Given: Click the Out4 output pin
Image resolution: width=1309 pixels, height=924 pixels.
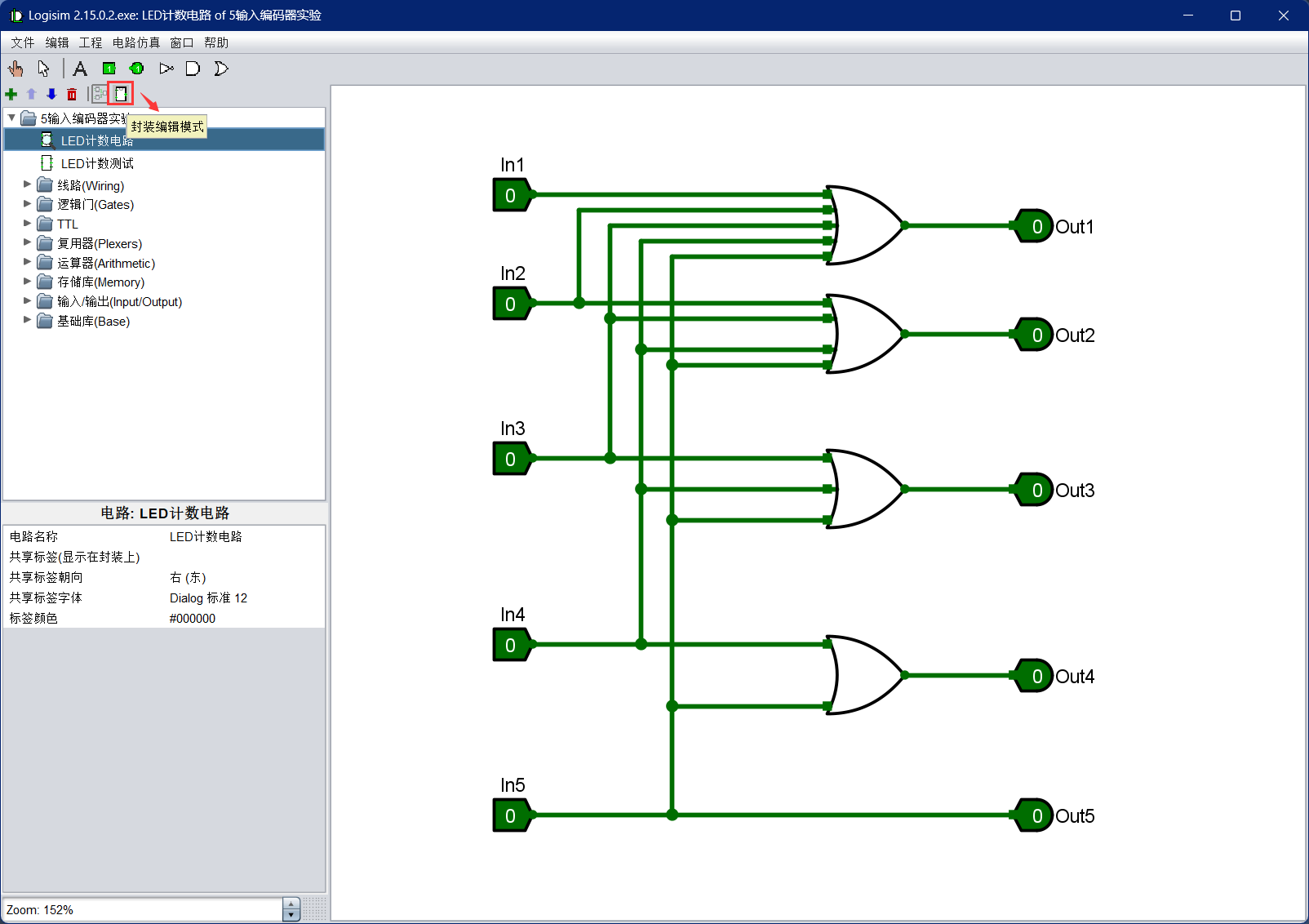Looking at the screenshot, I should [1035, 677].
